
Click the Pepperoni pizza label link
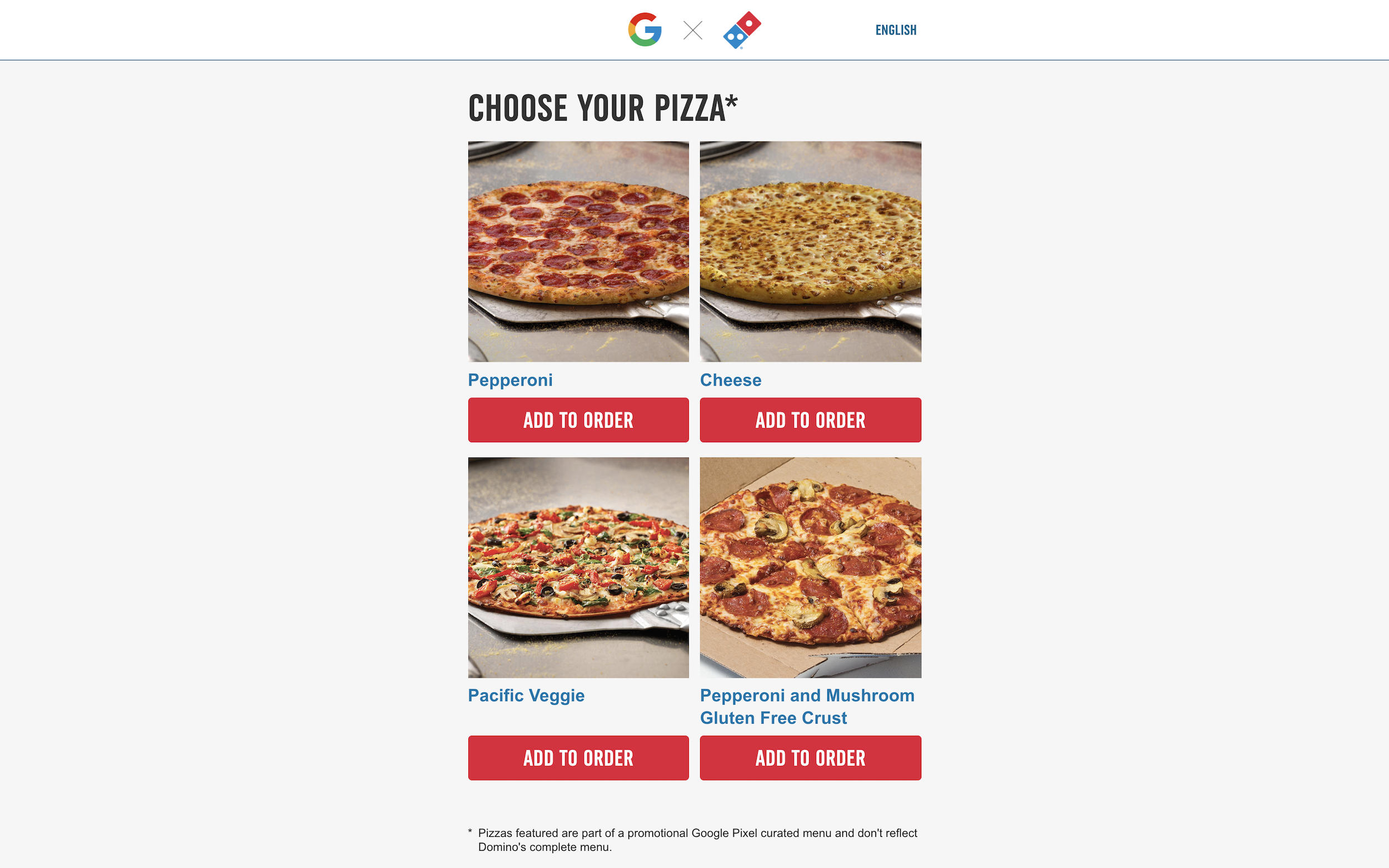pos(509,380)
